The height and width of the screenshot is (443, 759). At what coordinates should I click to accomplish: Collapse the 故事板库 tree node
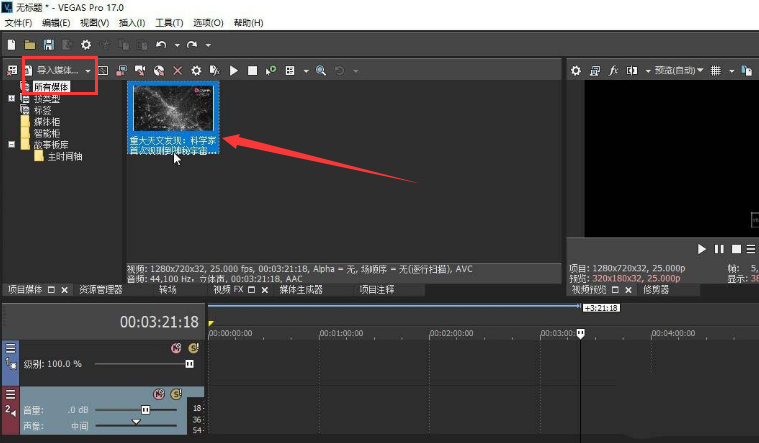(x=11, y=144)
